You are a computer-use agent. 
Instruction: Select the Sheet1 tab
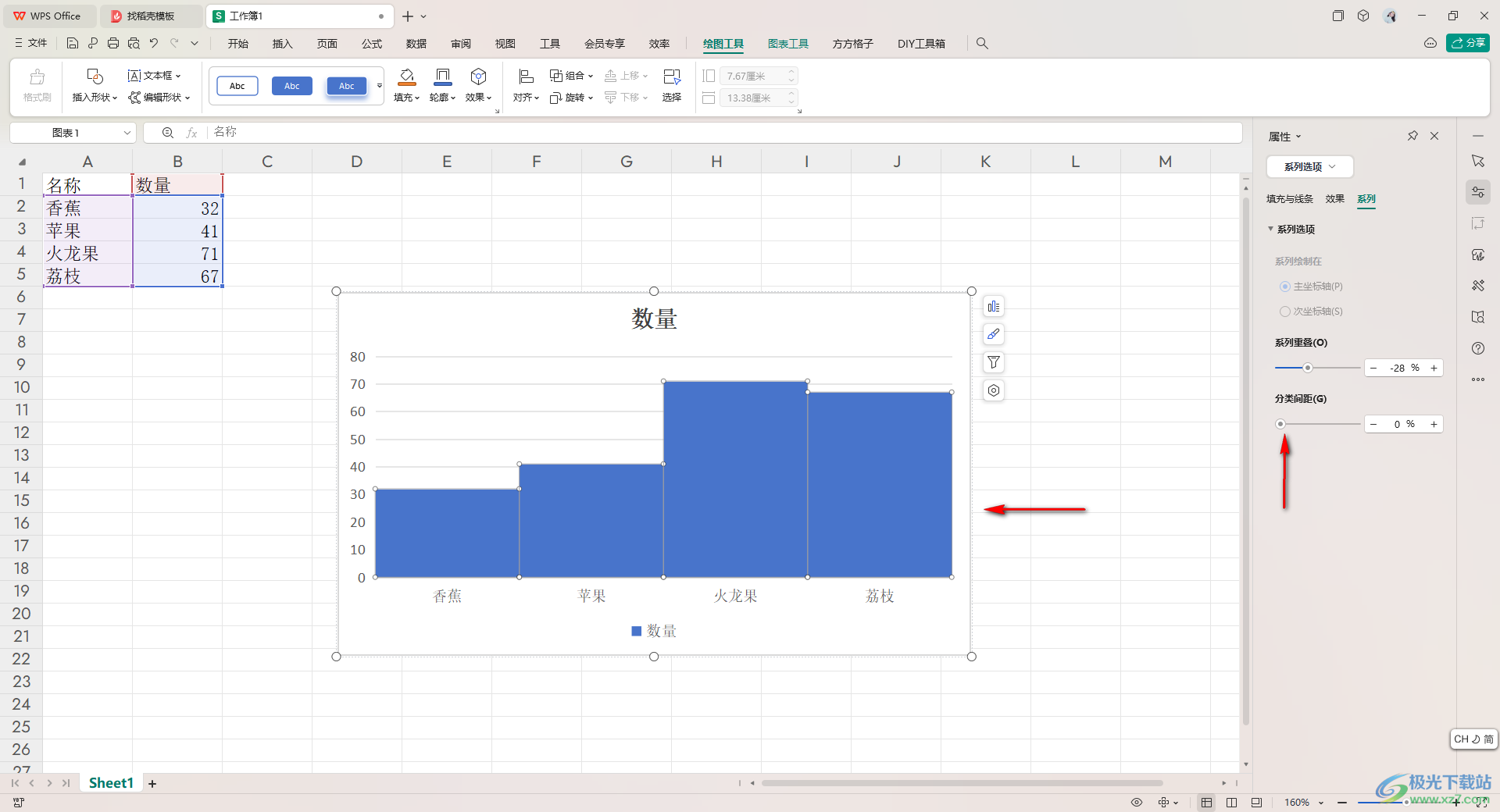[111, 783]
